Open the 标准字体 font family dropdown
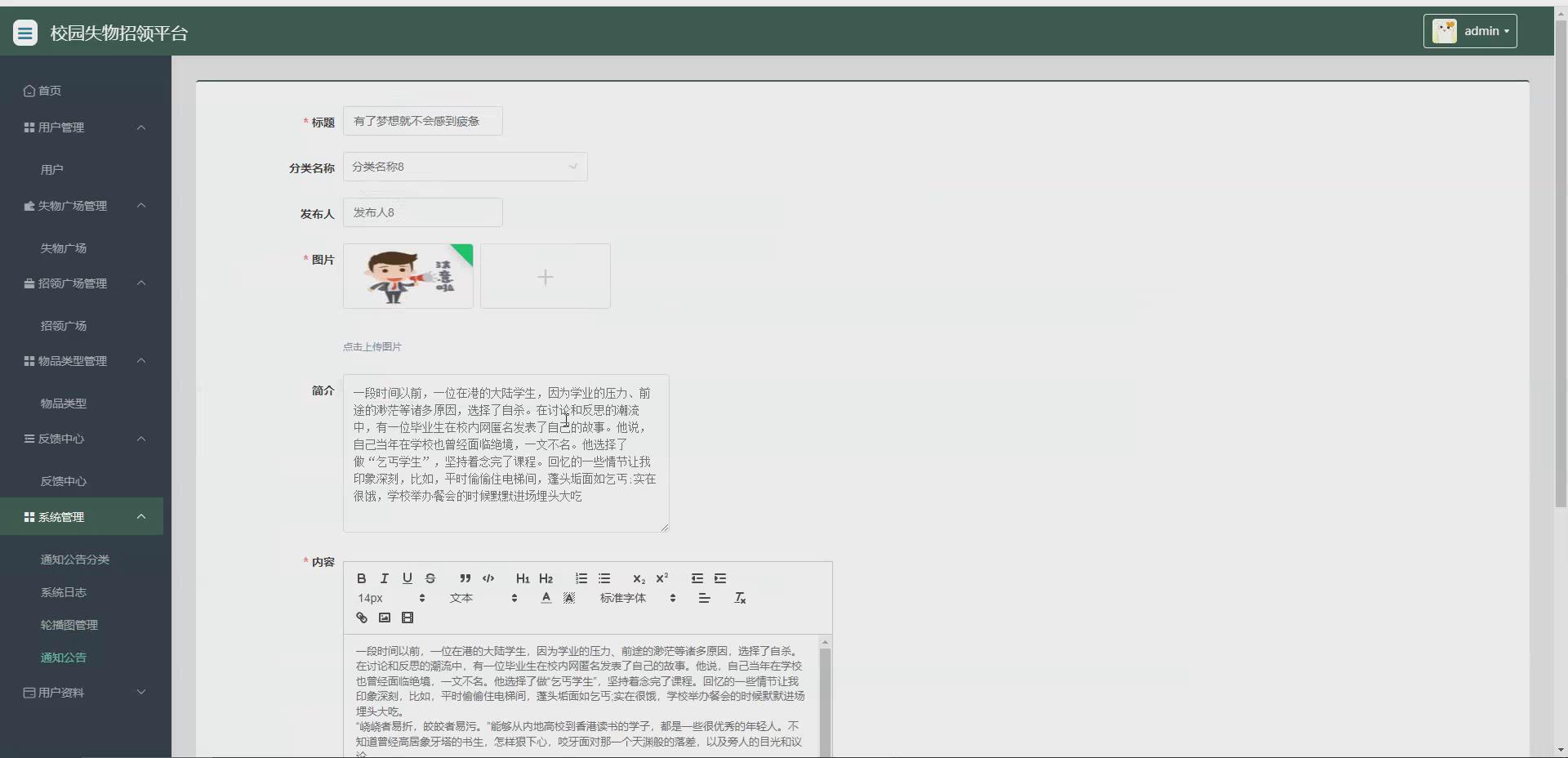 pos(638,598)
